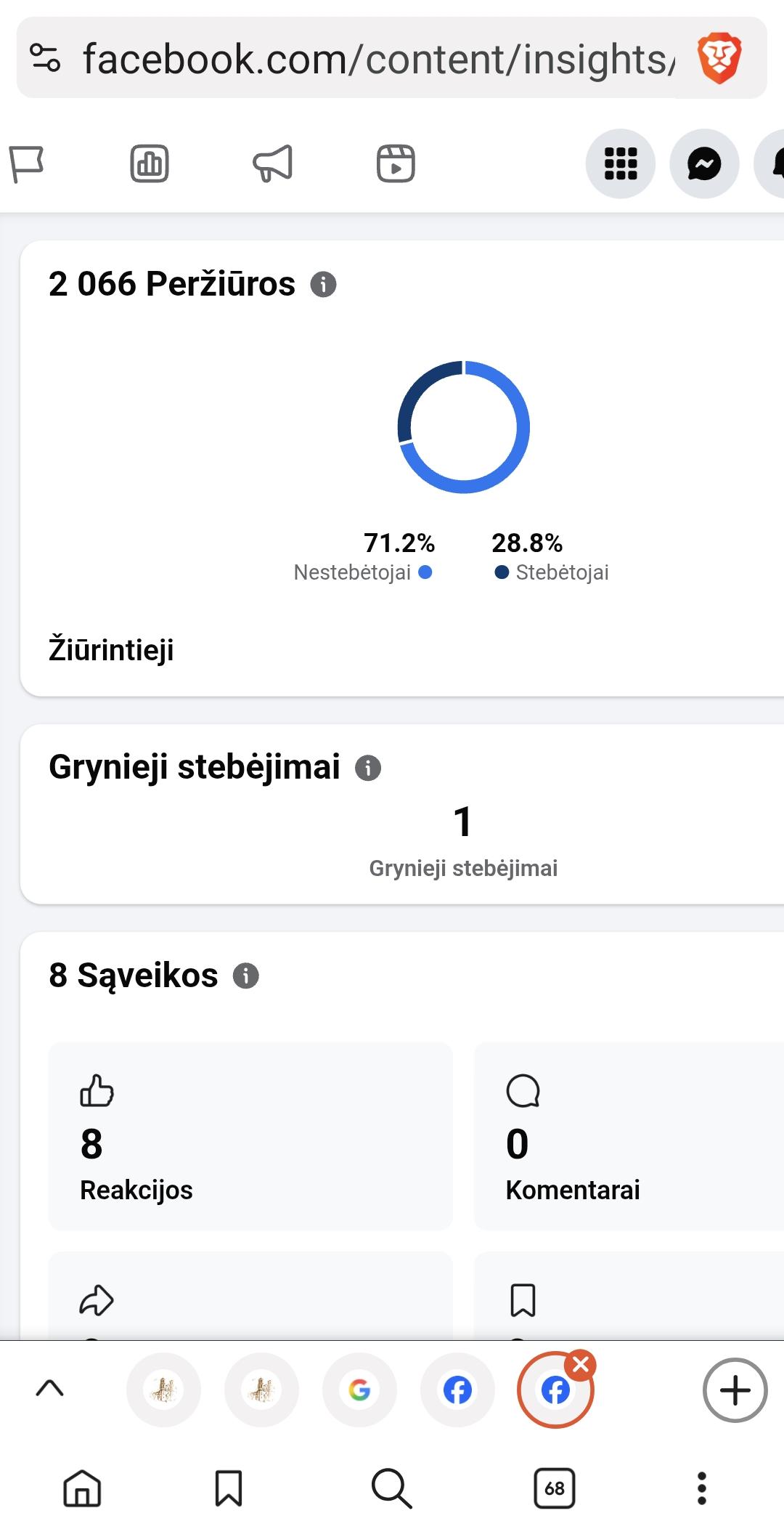784x1537 pixels.
Task: Switch to the Google tab
Action: pos(359,1390)
